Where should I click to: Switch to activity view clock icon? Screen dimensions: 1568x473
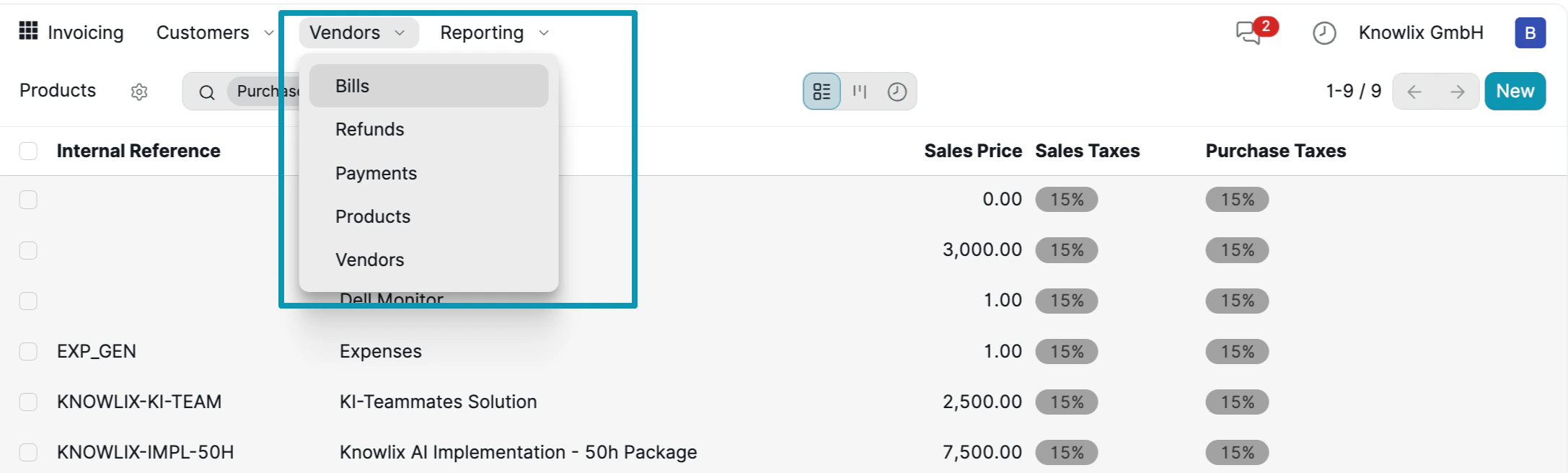click(x=897, y=92)
